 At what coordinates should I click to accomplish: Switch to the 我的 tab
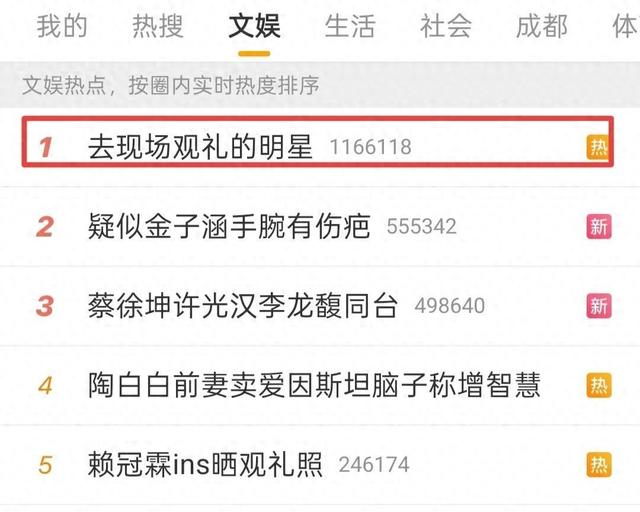(x=62, y=27)
